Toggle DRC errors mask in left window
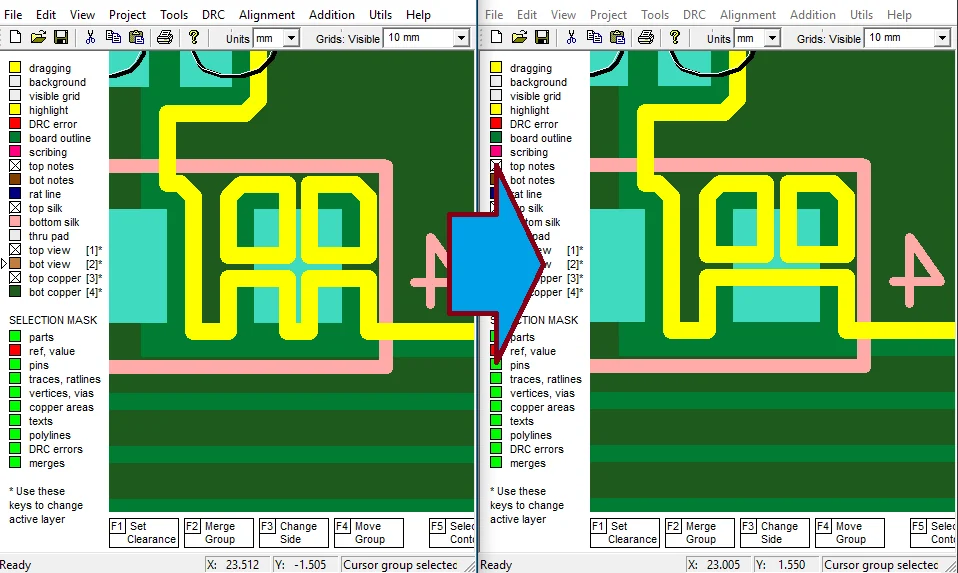This screenshot has height=573, width=958. [15, 449]
